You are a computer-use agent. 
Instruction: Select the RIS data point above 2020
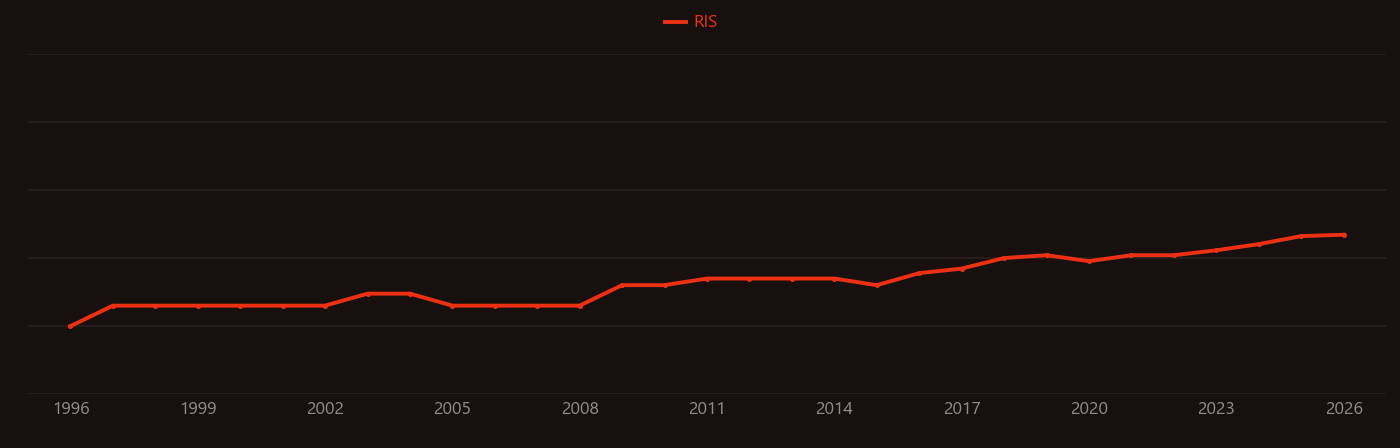(x=1089, y=261)
